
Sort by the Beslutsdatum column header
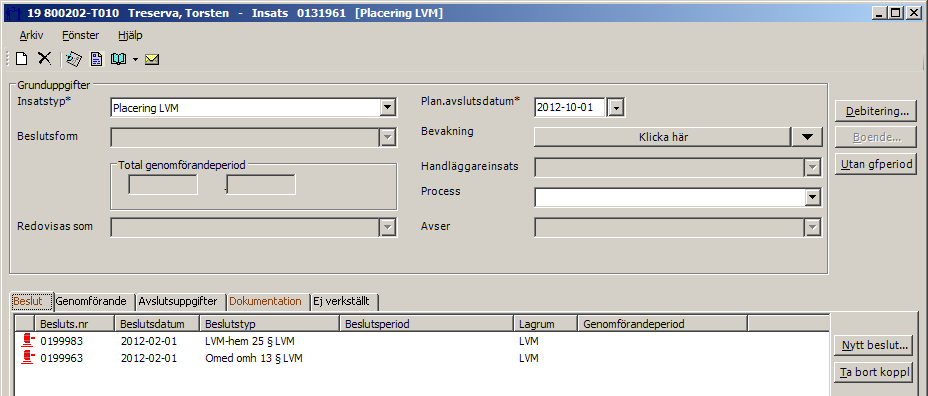(157, 324)
